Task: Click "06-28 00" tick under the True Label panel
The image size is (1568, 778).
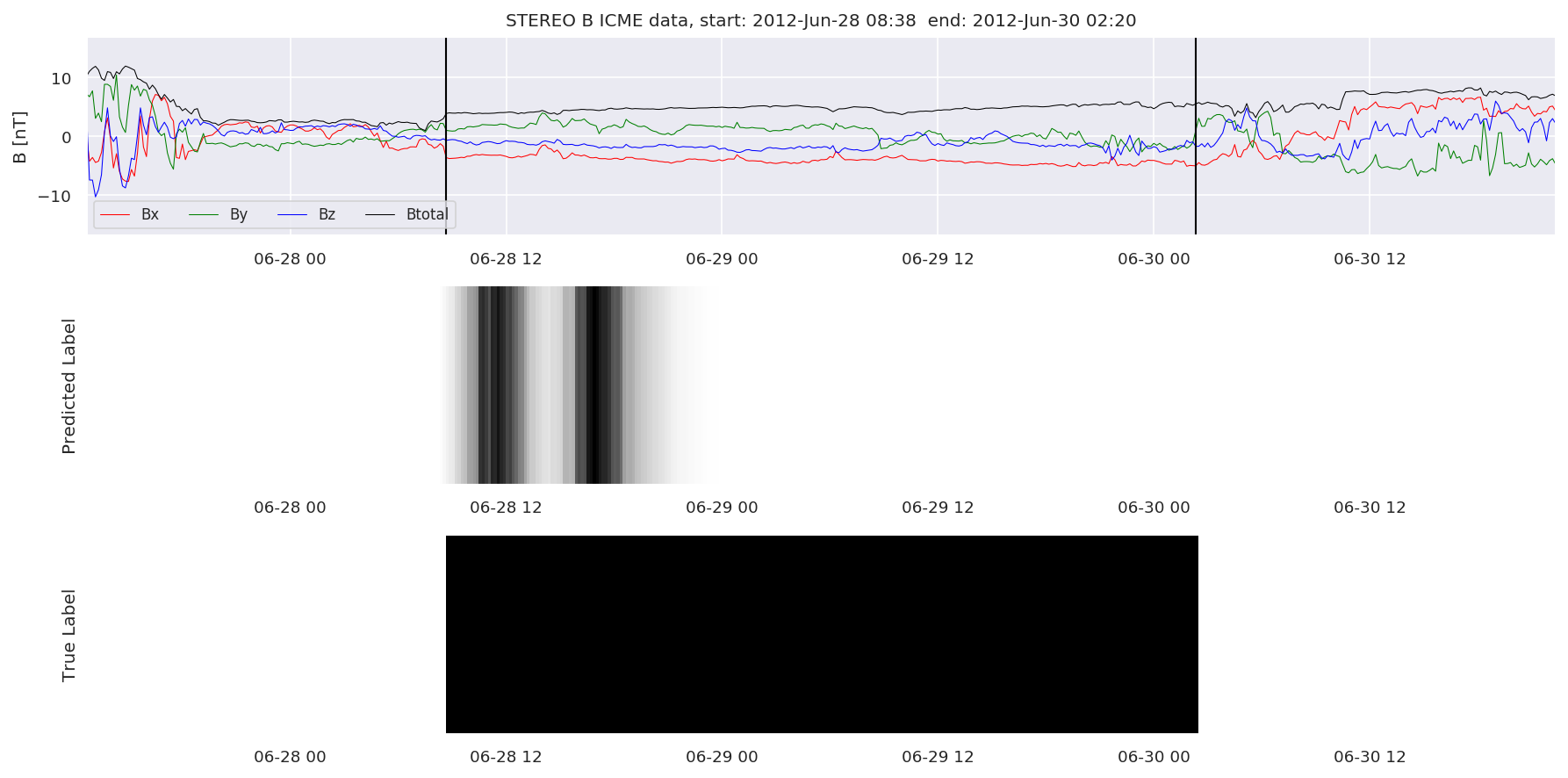Action: (290, 757)
